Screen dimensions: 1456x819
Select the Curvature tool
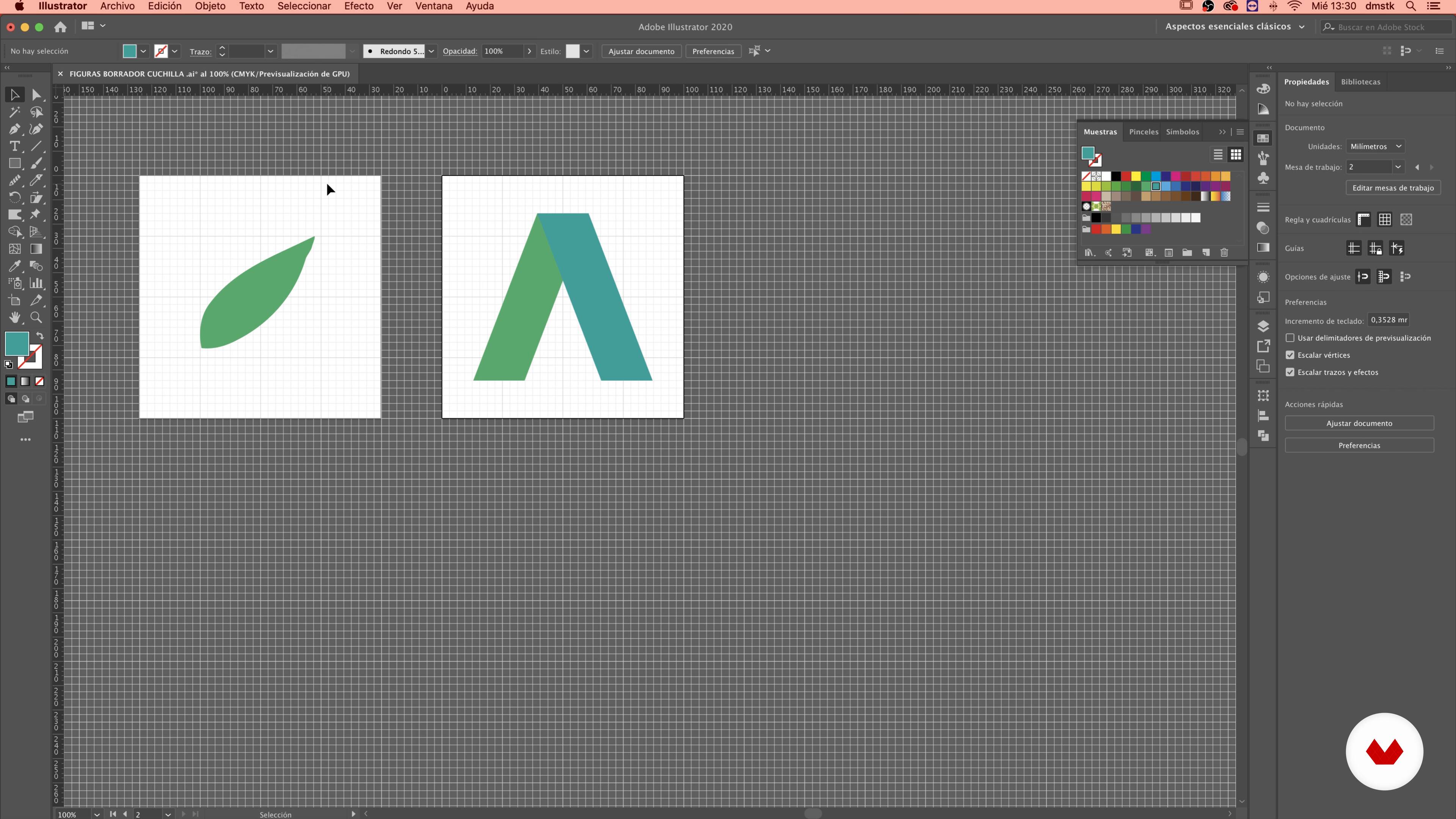point(36,129)
